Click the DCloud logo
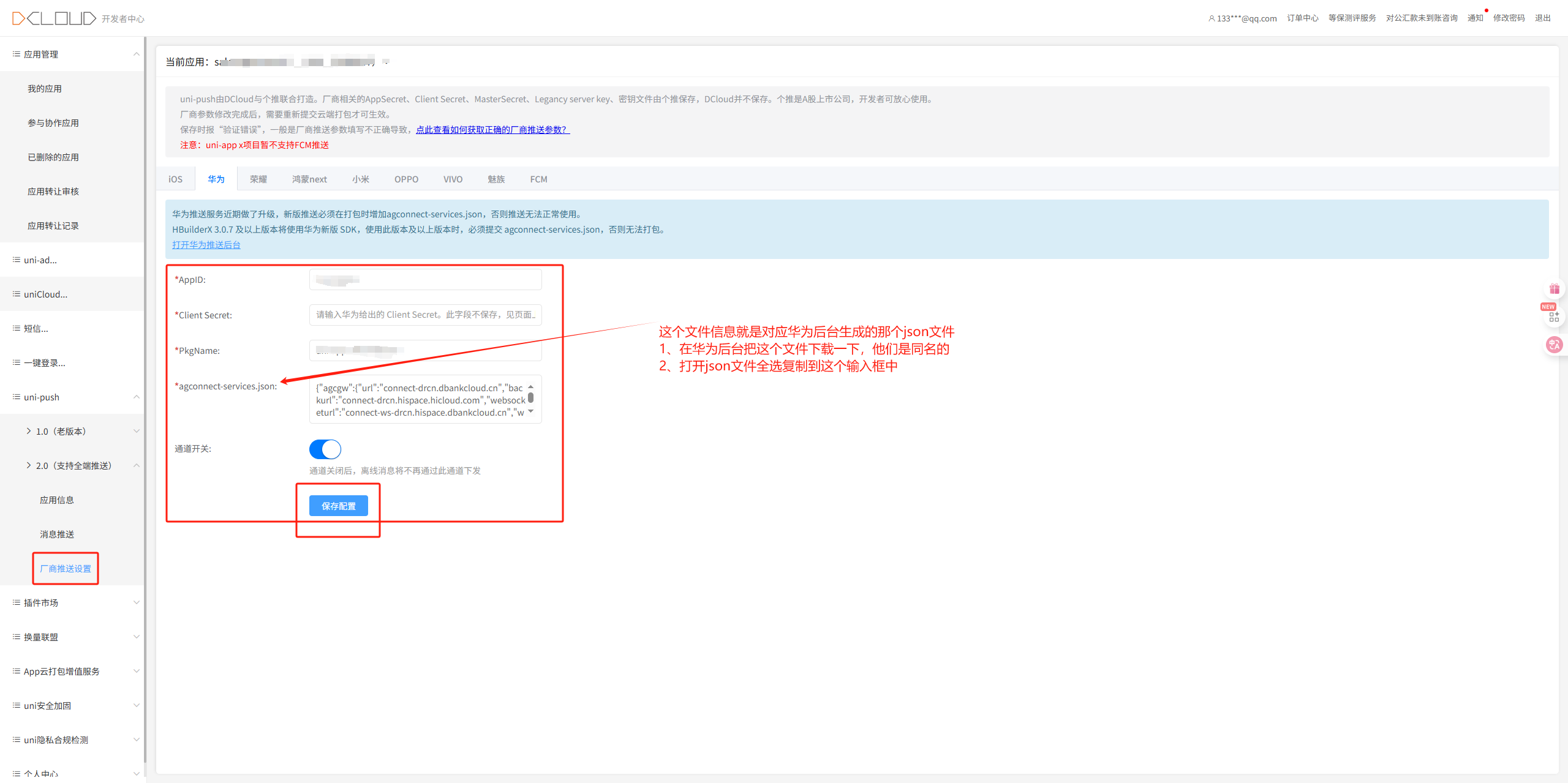The width and height of the screenshot is (1568, 783). click(54, 18)
